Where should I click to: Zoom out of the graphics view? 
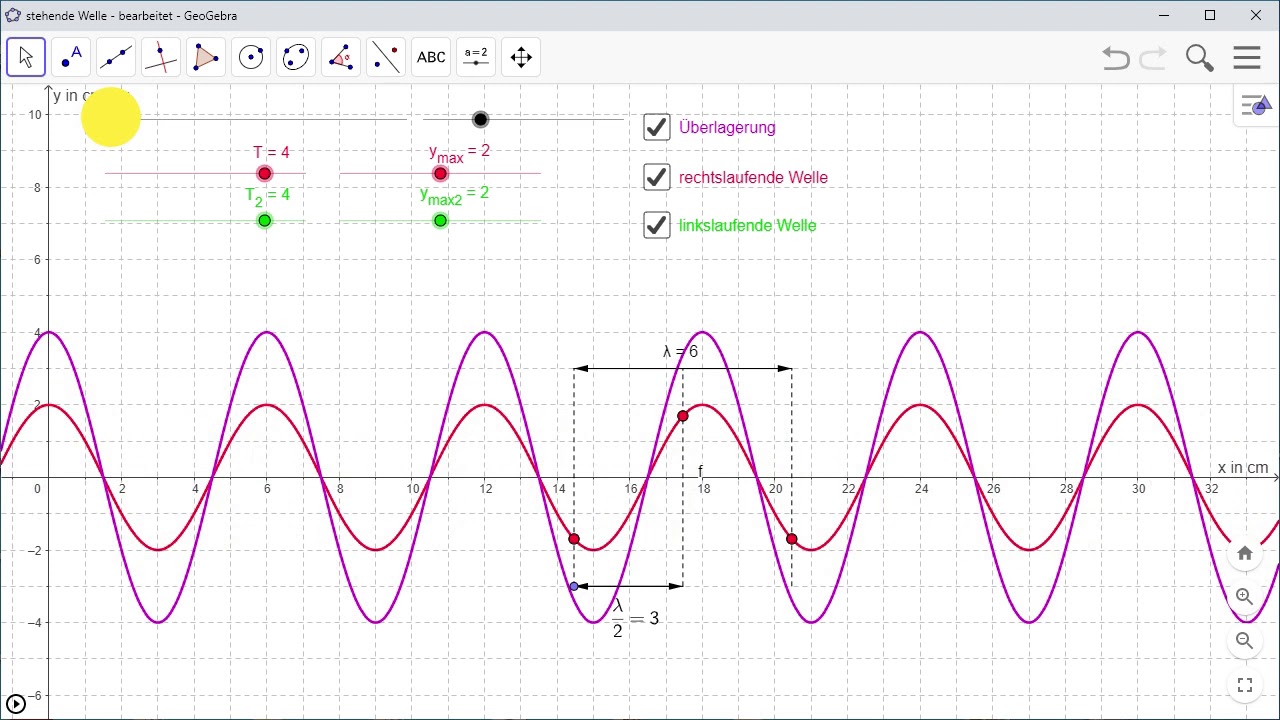(1245, 641)
